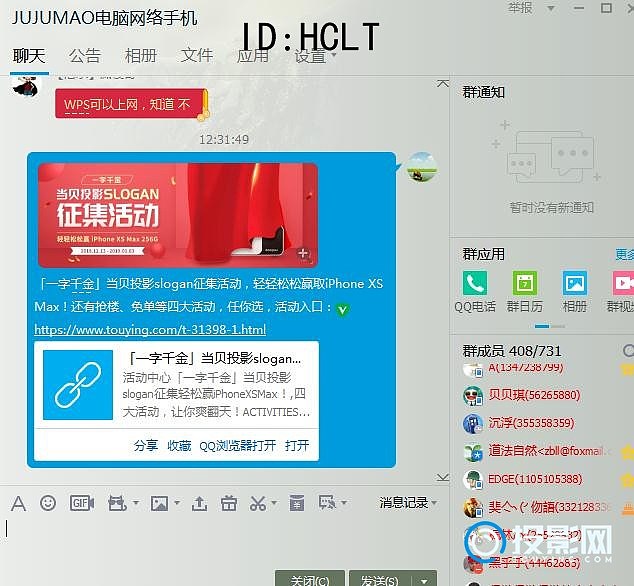Open the group video app icon
Viewport: 634px width, 586px height.
(x=623, y=283)
